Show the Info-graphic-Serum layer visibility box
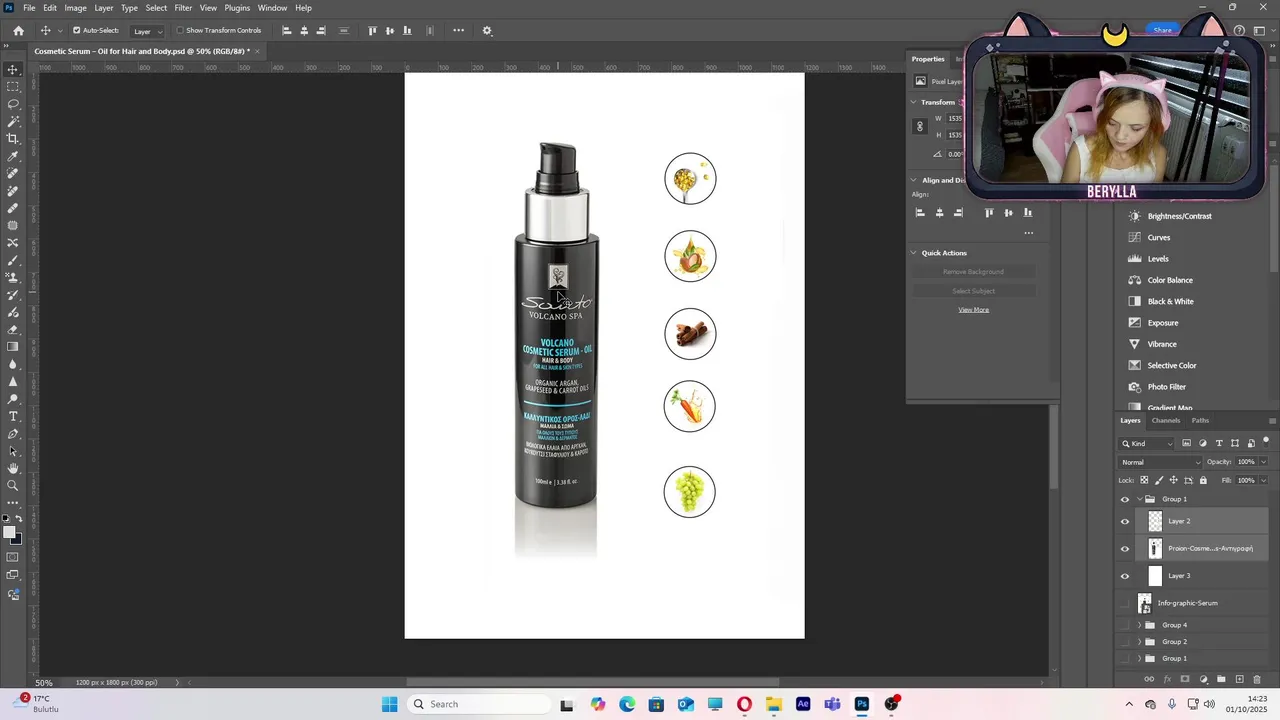 1125,603
